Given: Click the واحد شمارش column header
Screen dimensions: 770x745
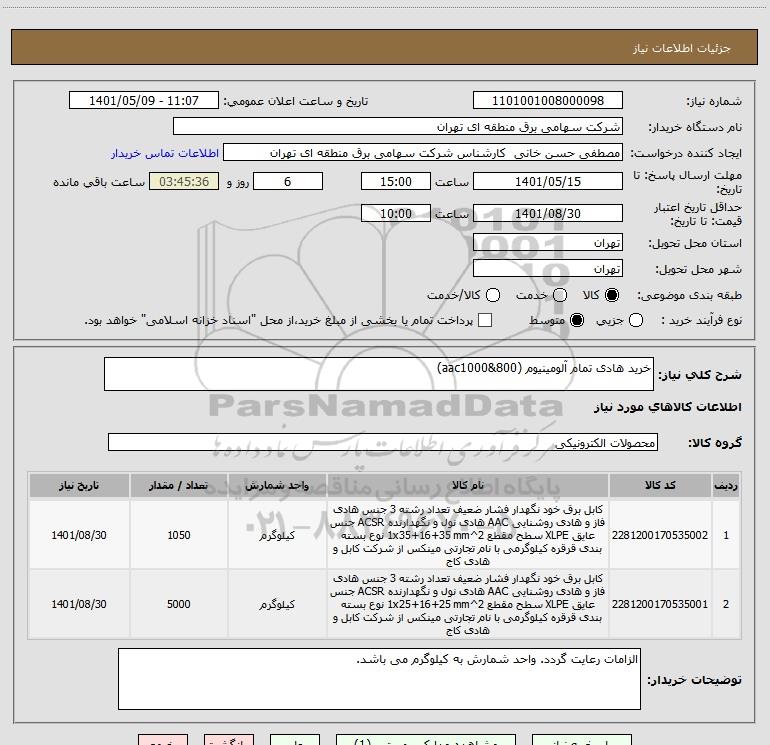Looking at the screenshot, I should pyautogui.click(x=277, y=486).
